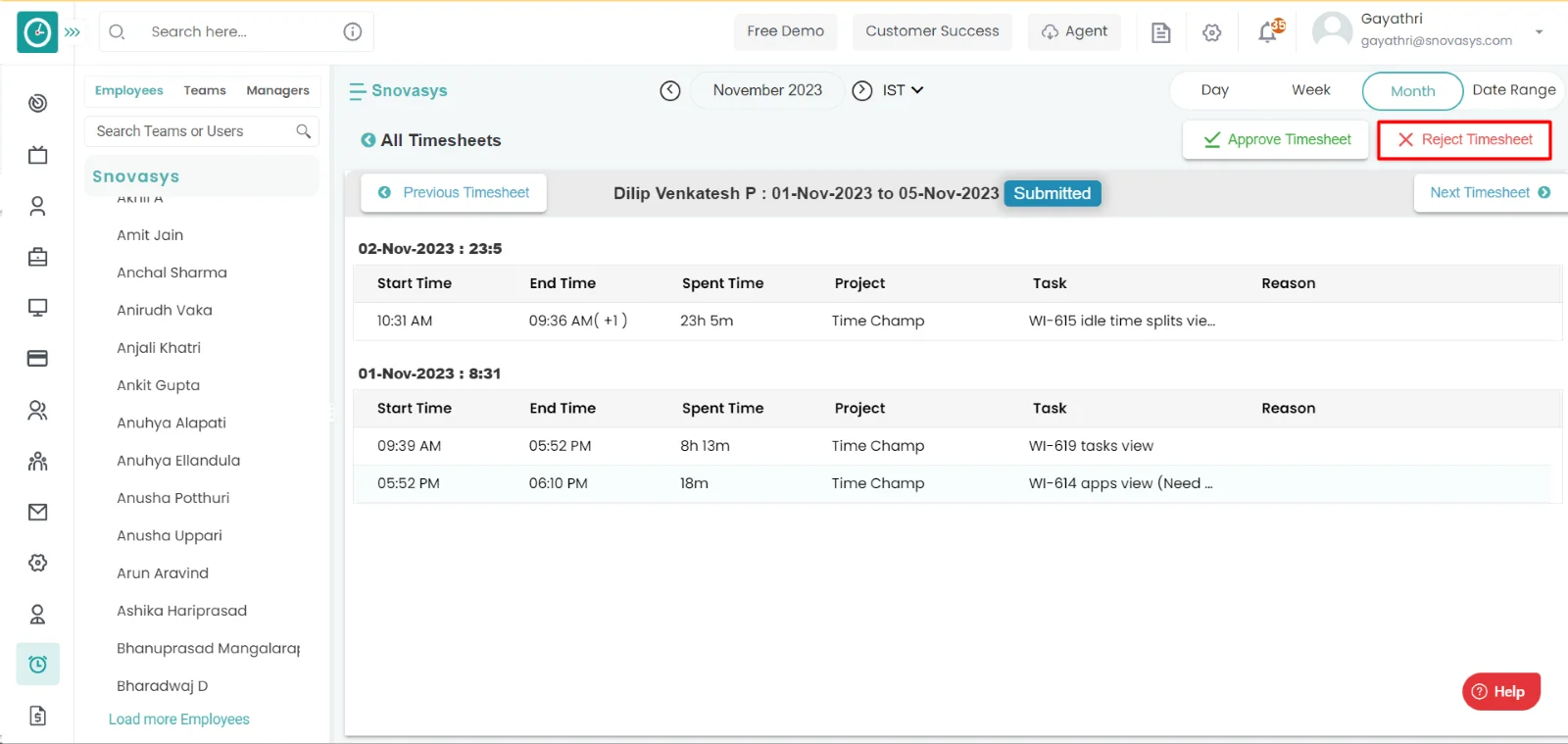Open the calendar icon in the sidebar
1568x744 pixels.
[38, 155]
